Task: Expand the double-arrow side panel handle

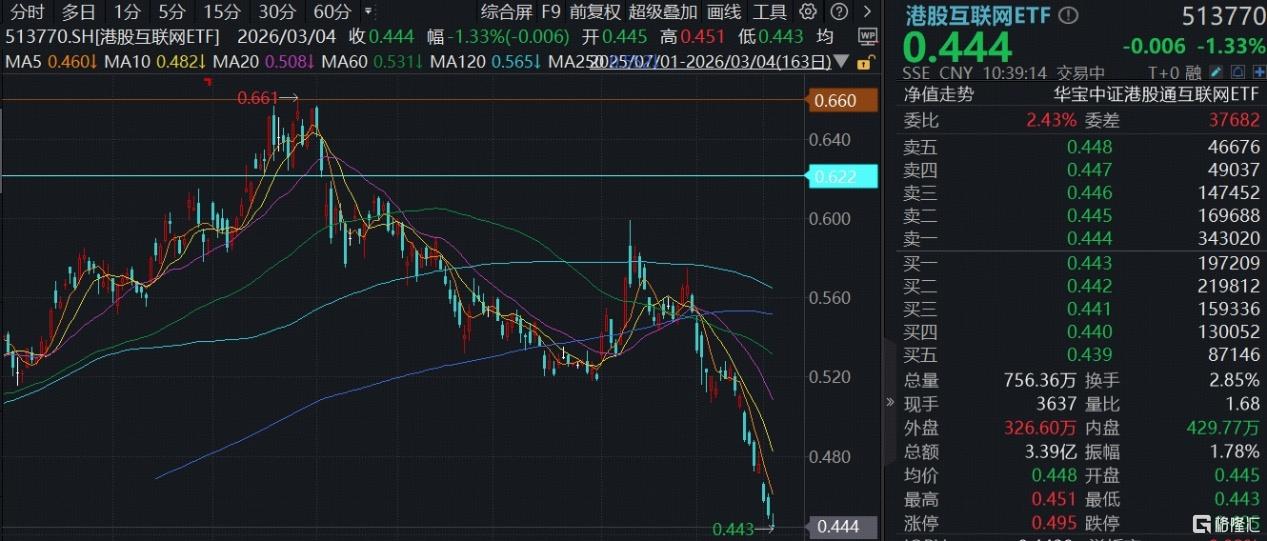Action: coord(890,402)
